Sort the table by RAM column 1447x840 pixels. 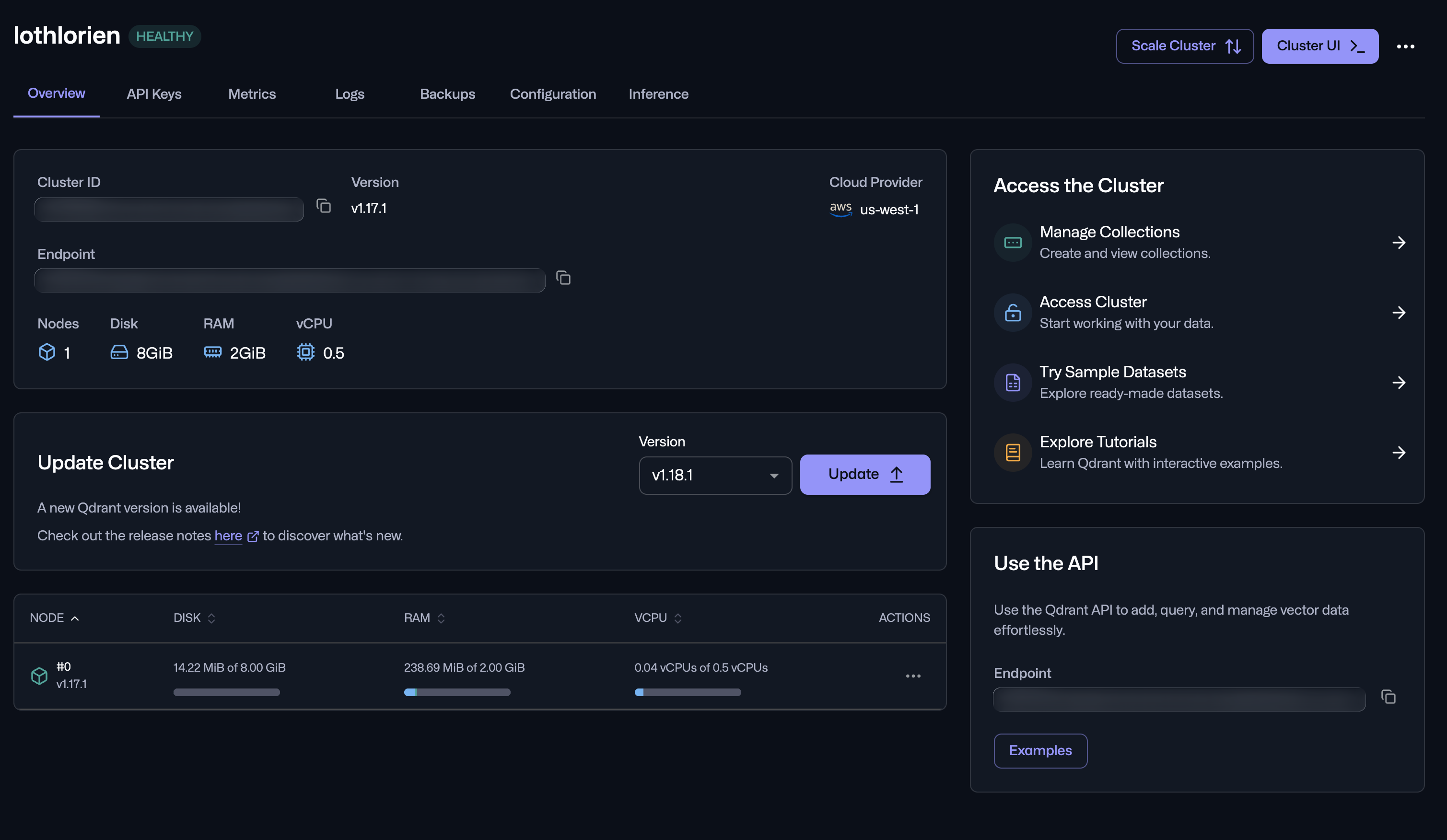pos(425,618)
